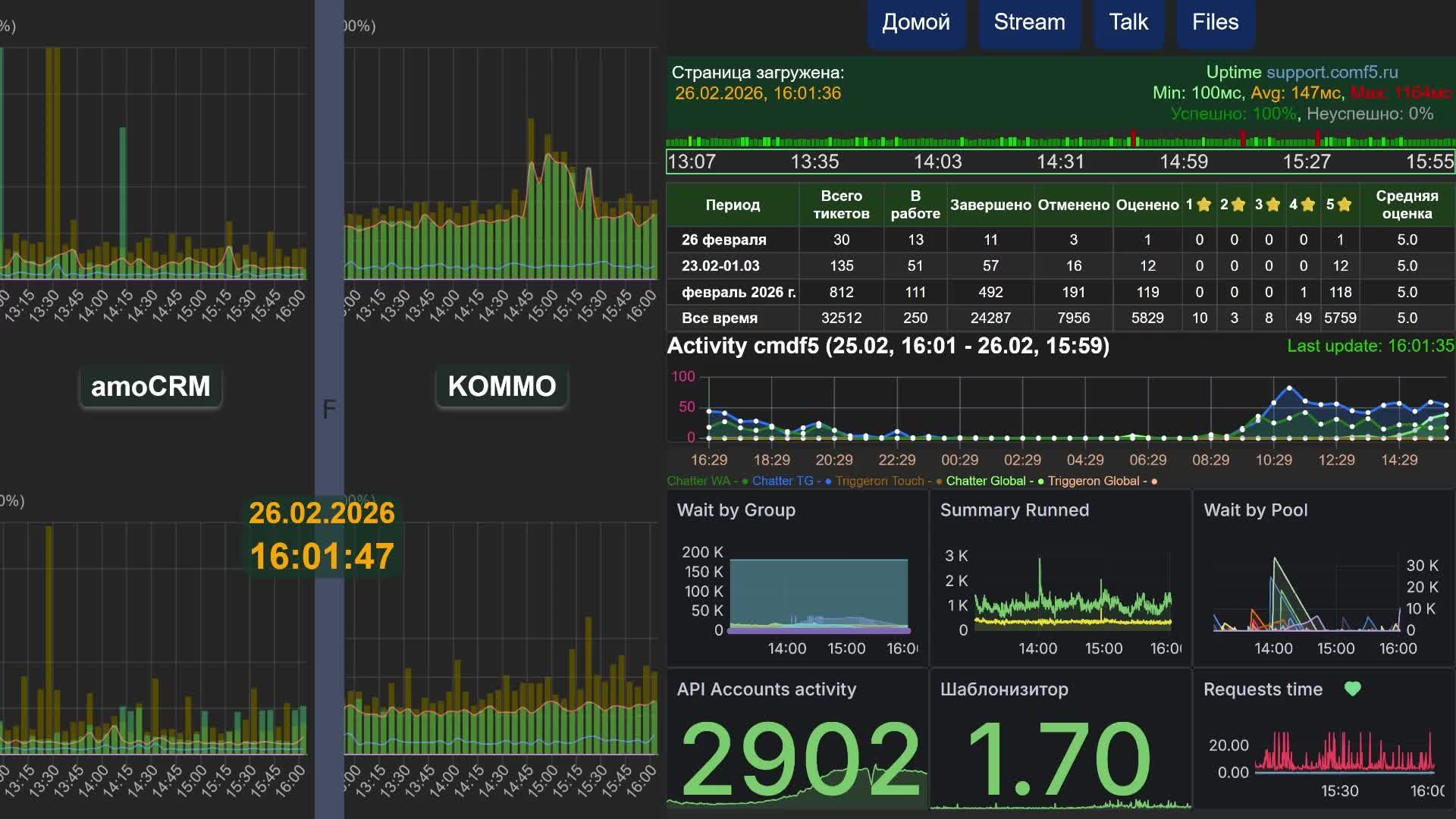Open the Wait by Group panel title
The image size is (1456, 819).
coord(736,510)
